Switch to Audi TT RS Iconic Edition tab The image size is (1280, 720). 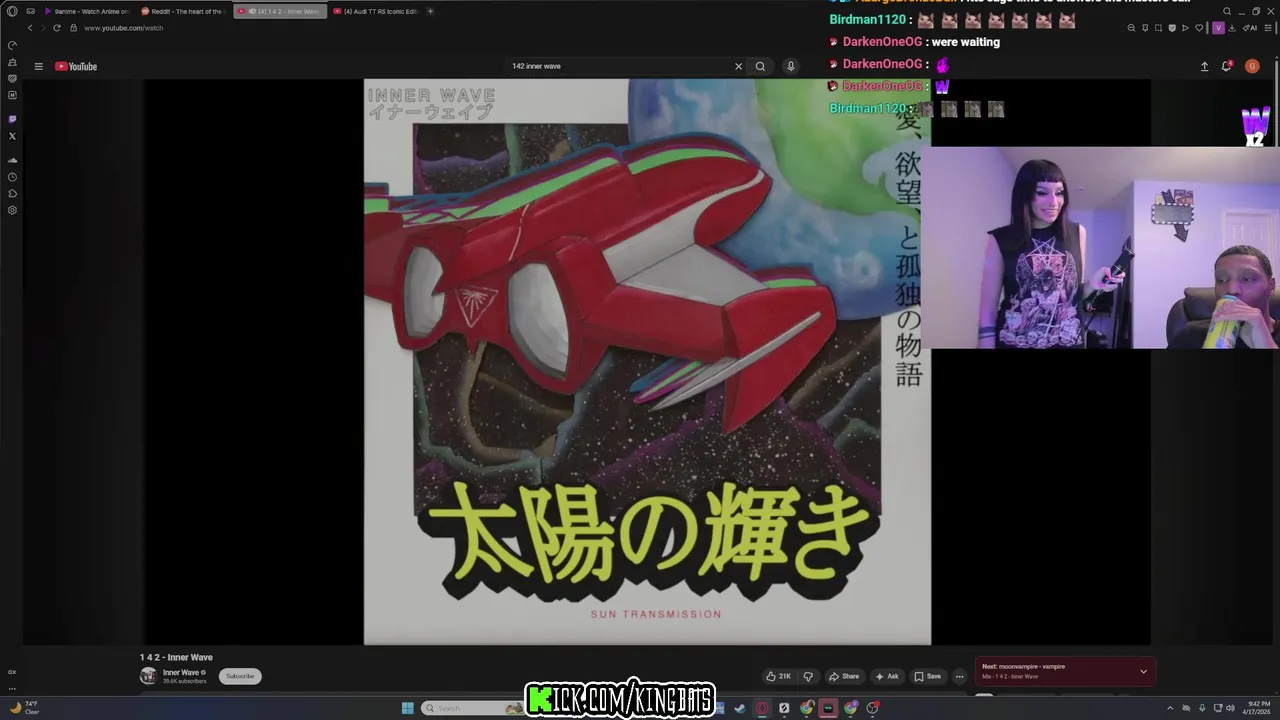click(375, 11)
